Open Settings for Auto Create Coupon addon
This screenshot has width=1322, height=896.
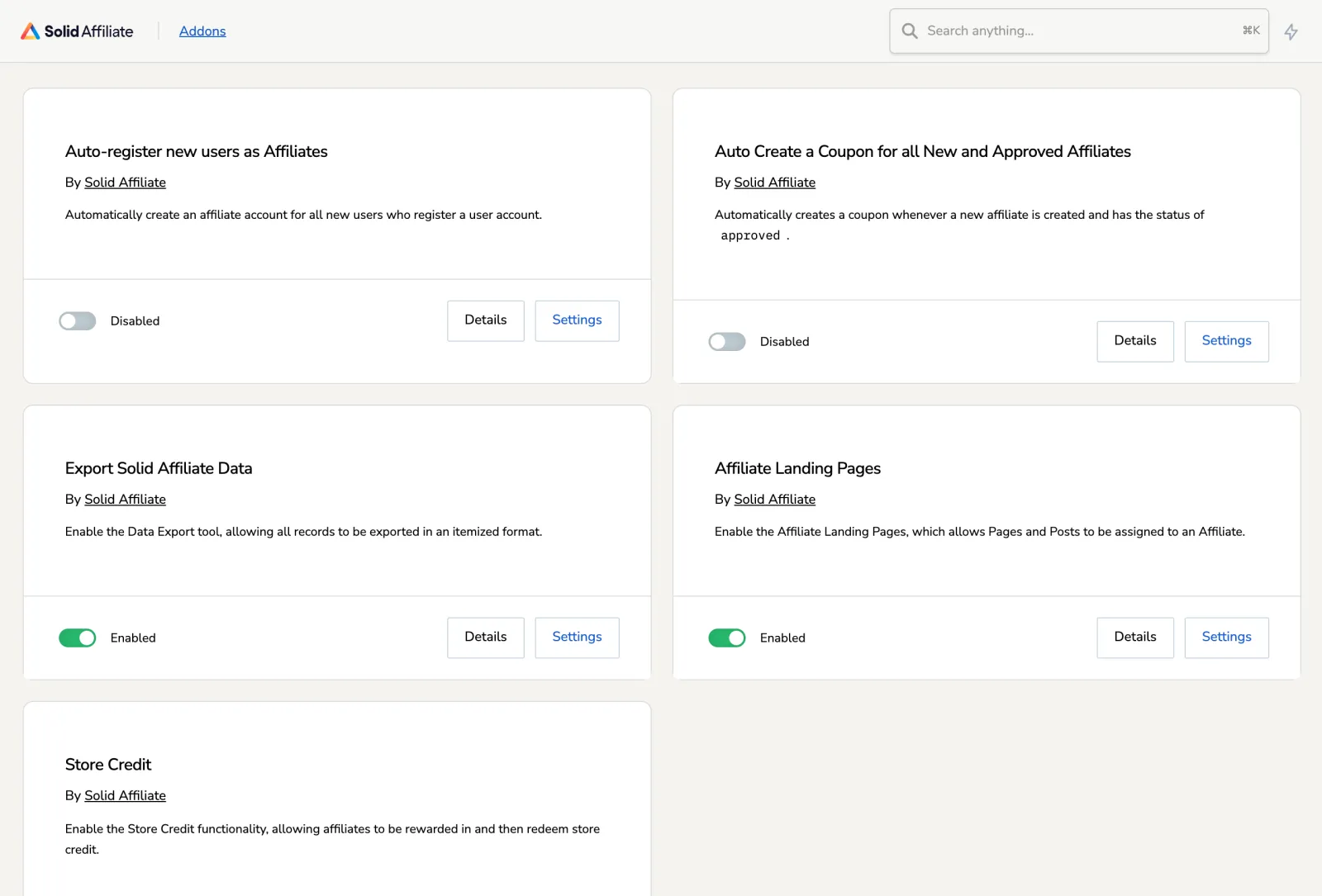(x=1226, y=341)
